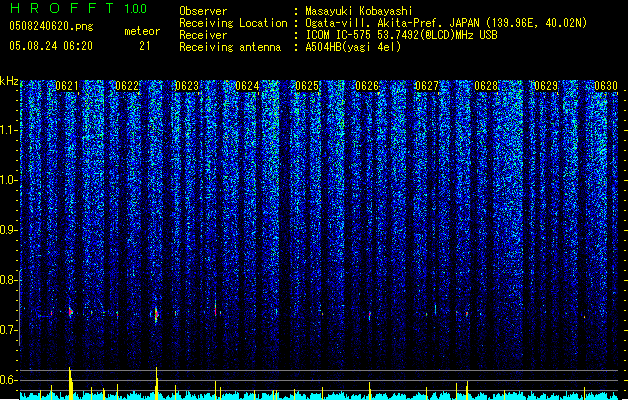
Task: Click the meteor count label
Action: (x=142, y=31)
